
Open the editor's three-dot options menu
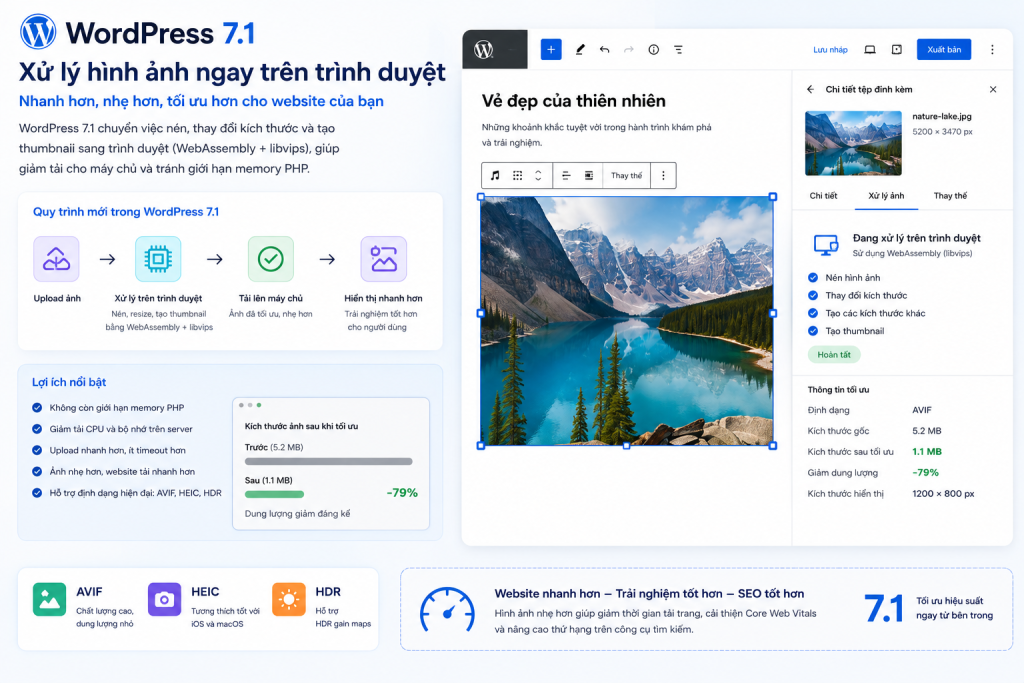(992, 50)
